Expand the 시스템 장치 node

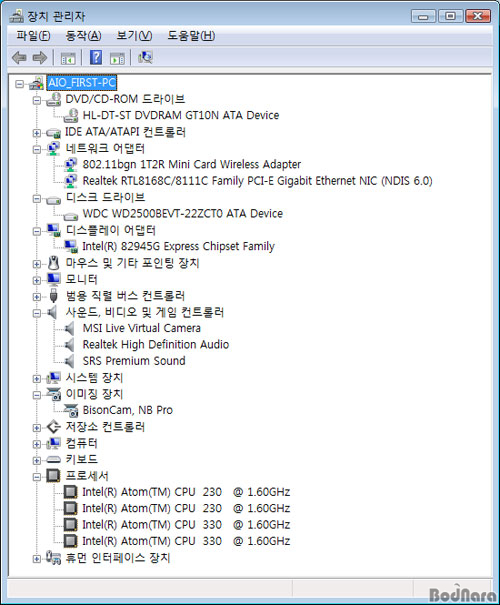(37, 379)
